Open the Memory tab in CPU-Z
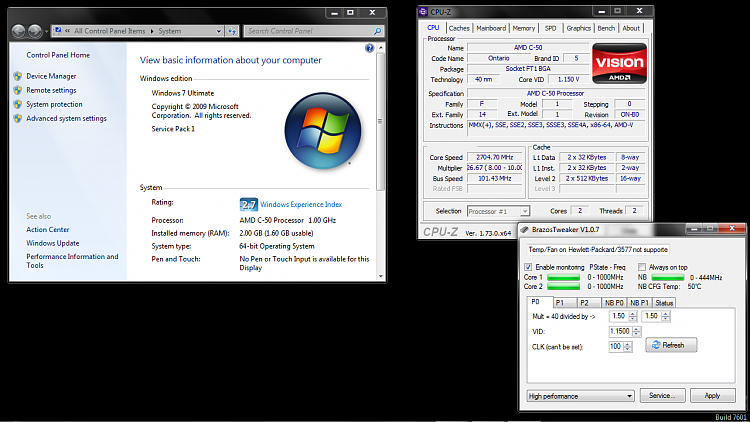 click(x=524, y=28)
